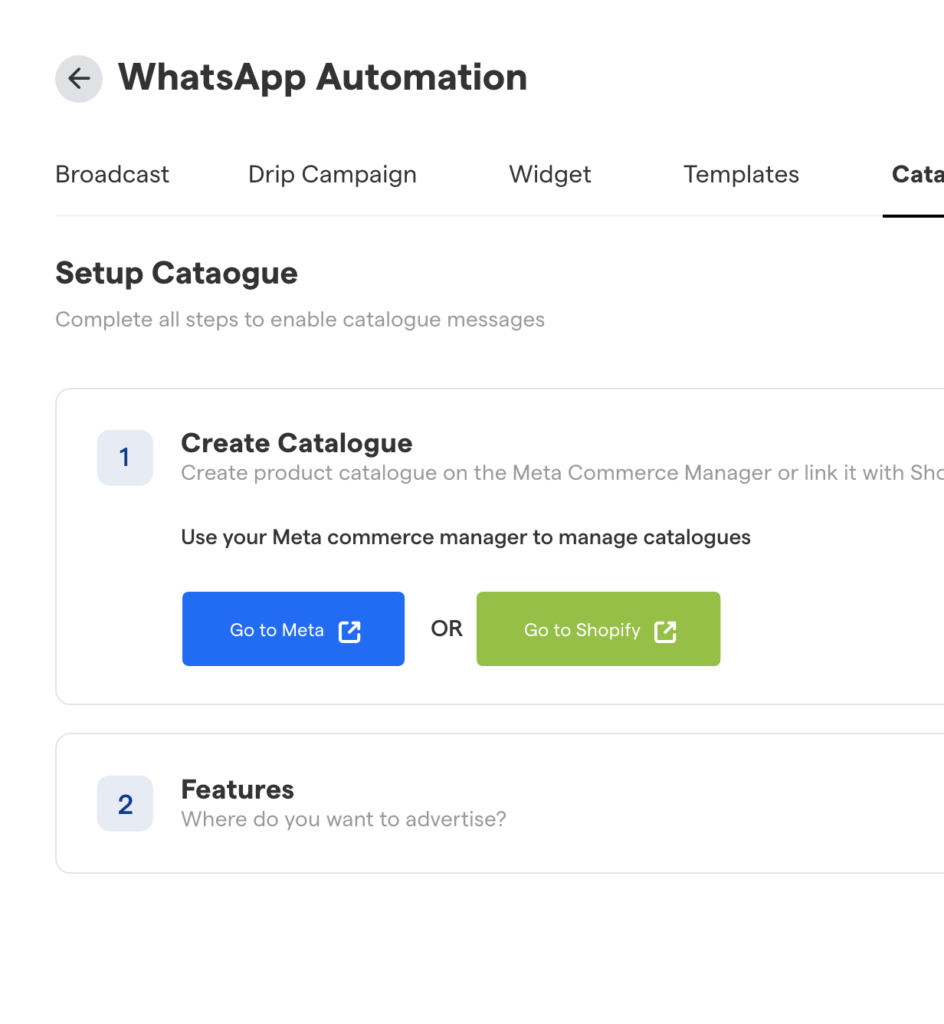Image resolution: width=944 pixels, height=1024 pixels.
Task: Click the OR separator between buttons
Action: click(447, 629)
